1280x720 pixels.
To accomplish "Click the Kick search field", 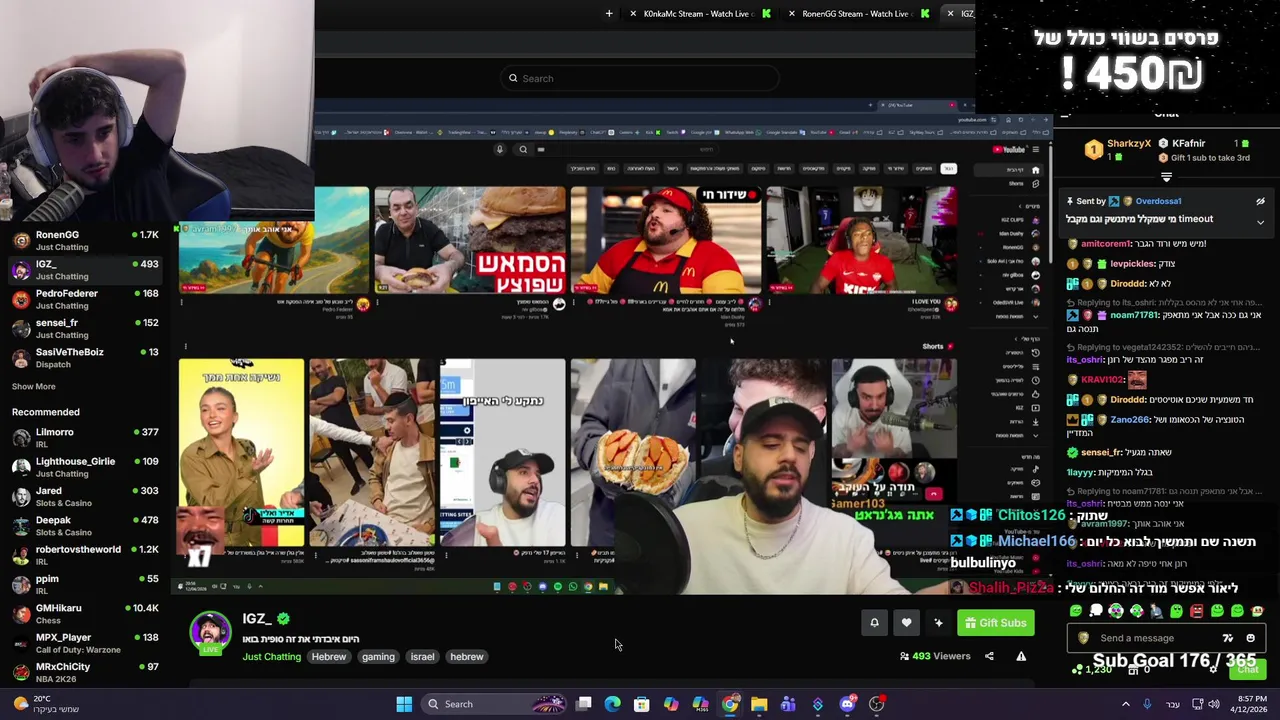I will [x=640, y=78].
